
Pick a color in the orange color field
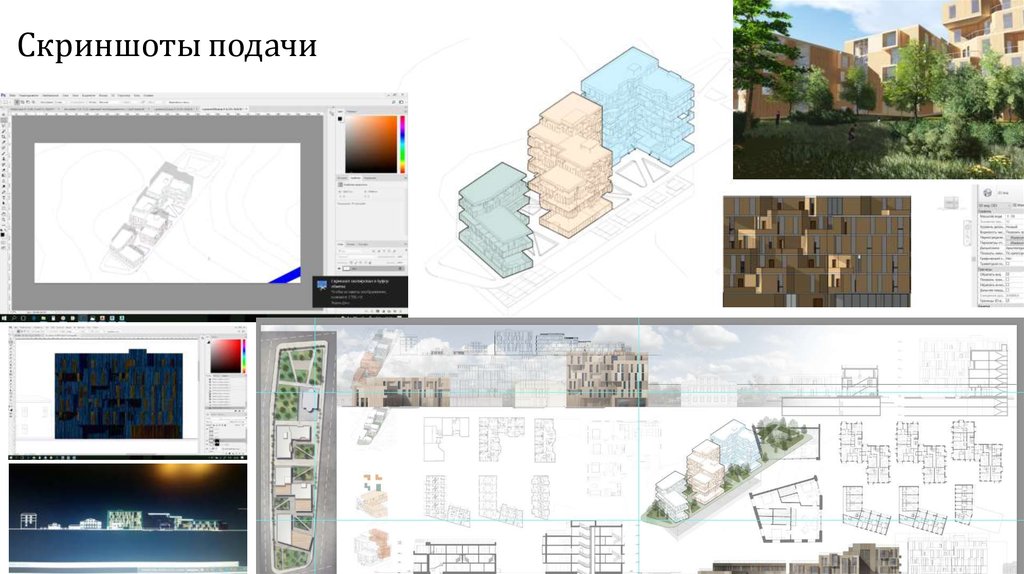point(370,145)
